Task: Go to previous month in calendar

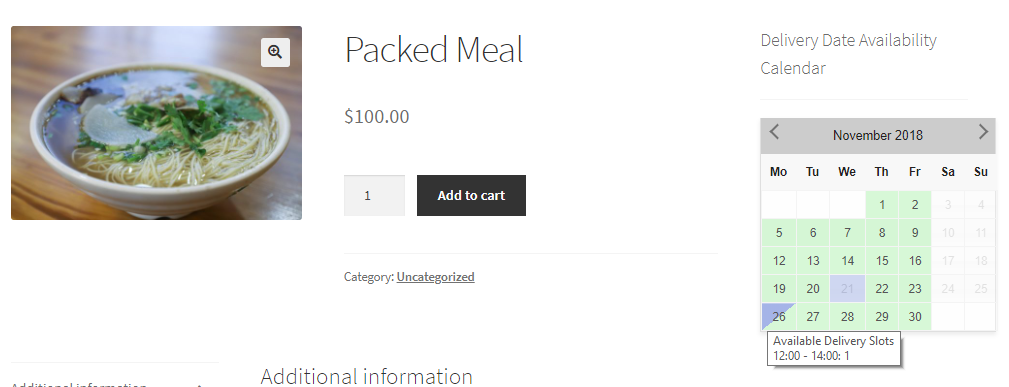Action: 775,132
